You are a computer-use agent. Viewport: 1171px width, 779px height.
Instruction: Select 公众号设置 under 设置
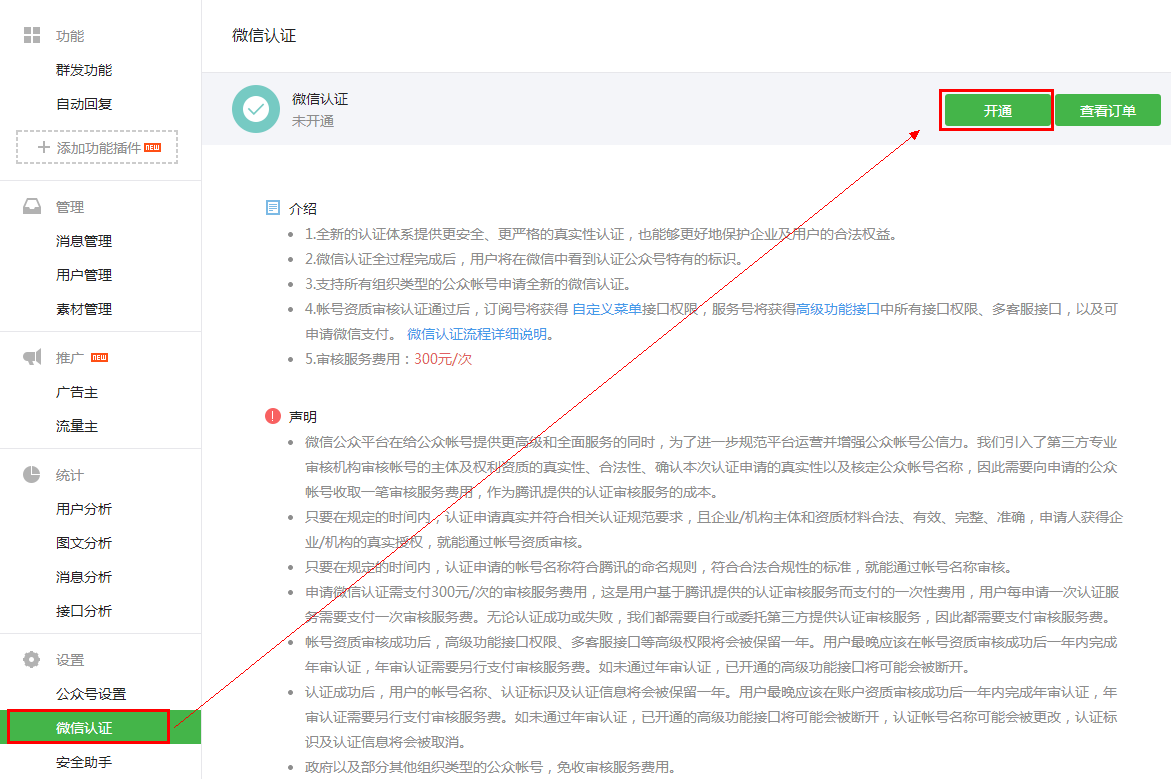(x=91, y=694)
